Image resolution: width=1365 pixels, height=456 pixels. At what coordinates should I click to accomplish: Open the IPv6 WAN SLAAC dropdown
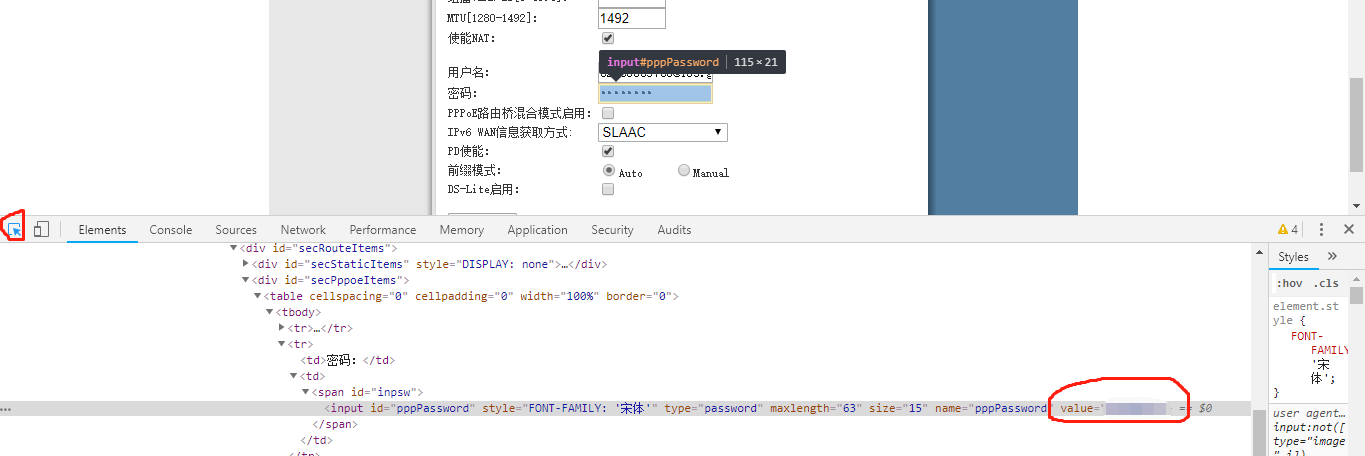[663, 132]
